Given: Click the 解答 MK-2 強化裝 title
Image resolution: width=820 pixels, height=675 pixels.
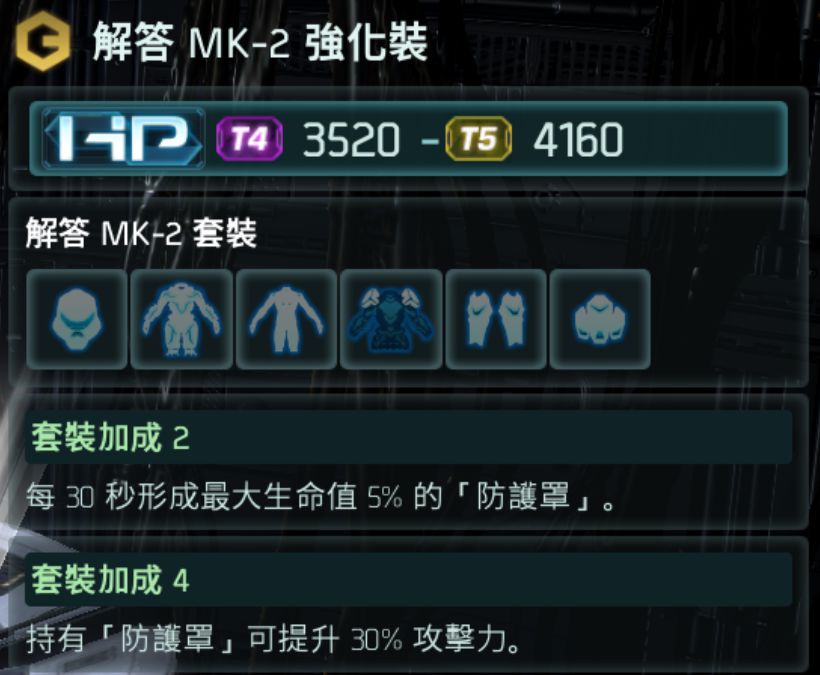Looking at the screenshot, I should [260, 43].
